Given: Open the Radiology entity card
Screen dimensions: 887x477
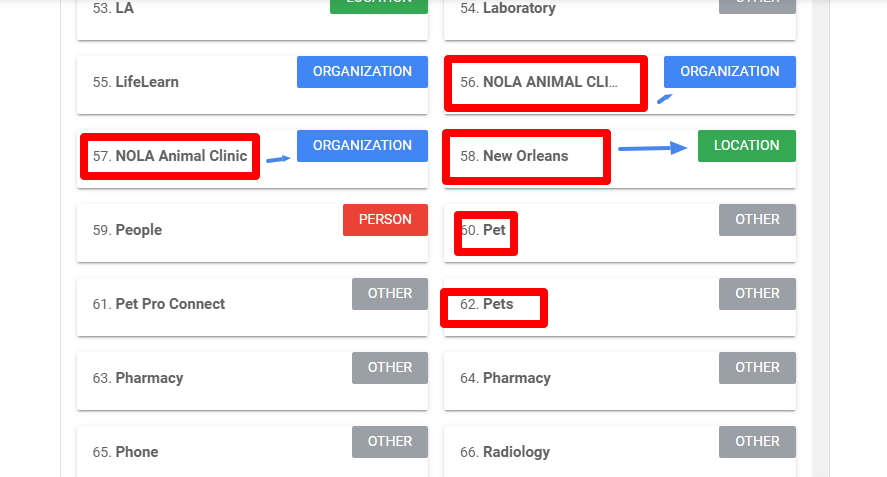Looking at the screenshot, I should click(516, 452).
